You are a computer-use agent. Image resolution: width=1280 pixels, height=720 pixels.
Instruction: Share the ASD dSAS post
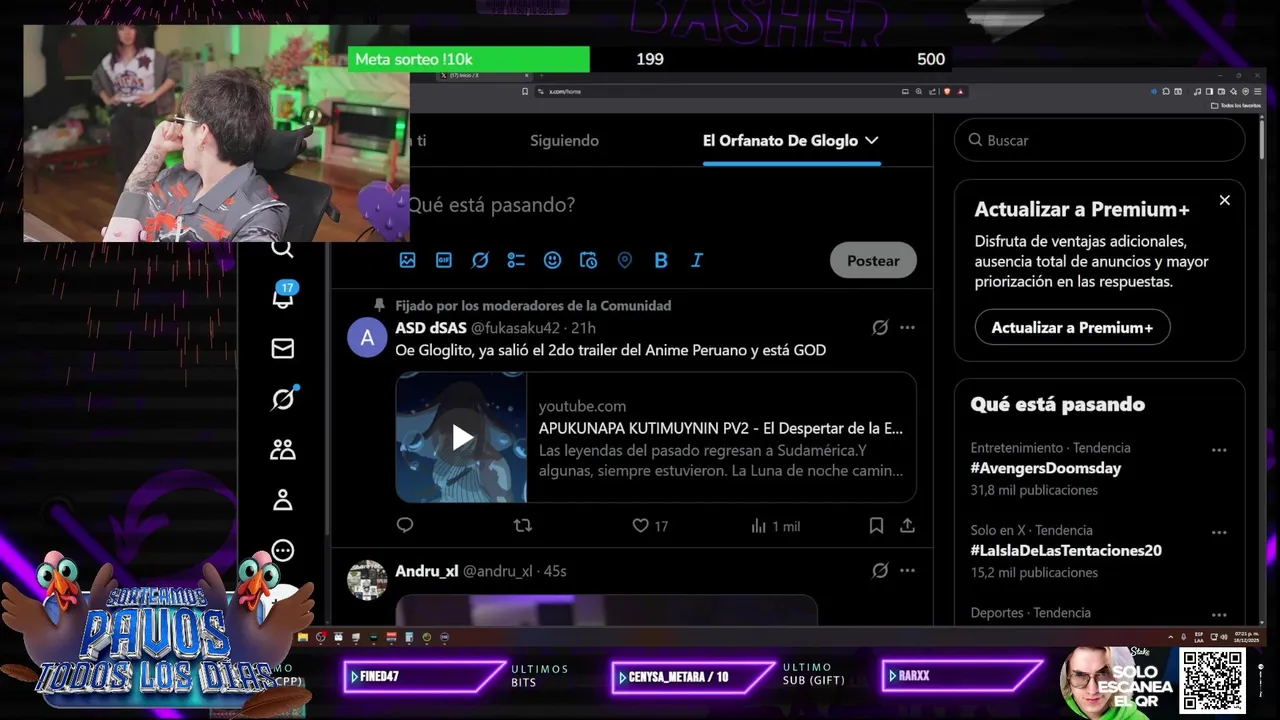point(907,525)
